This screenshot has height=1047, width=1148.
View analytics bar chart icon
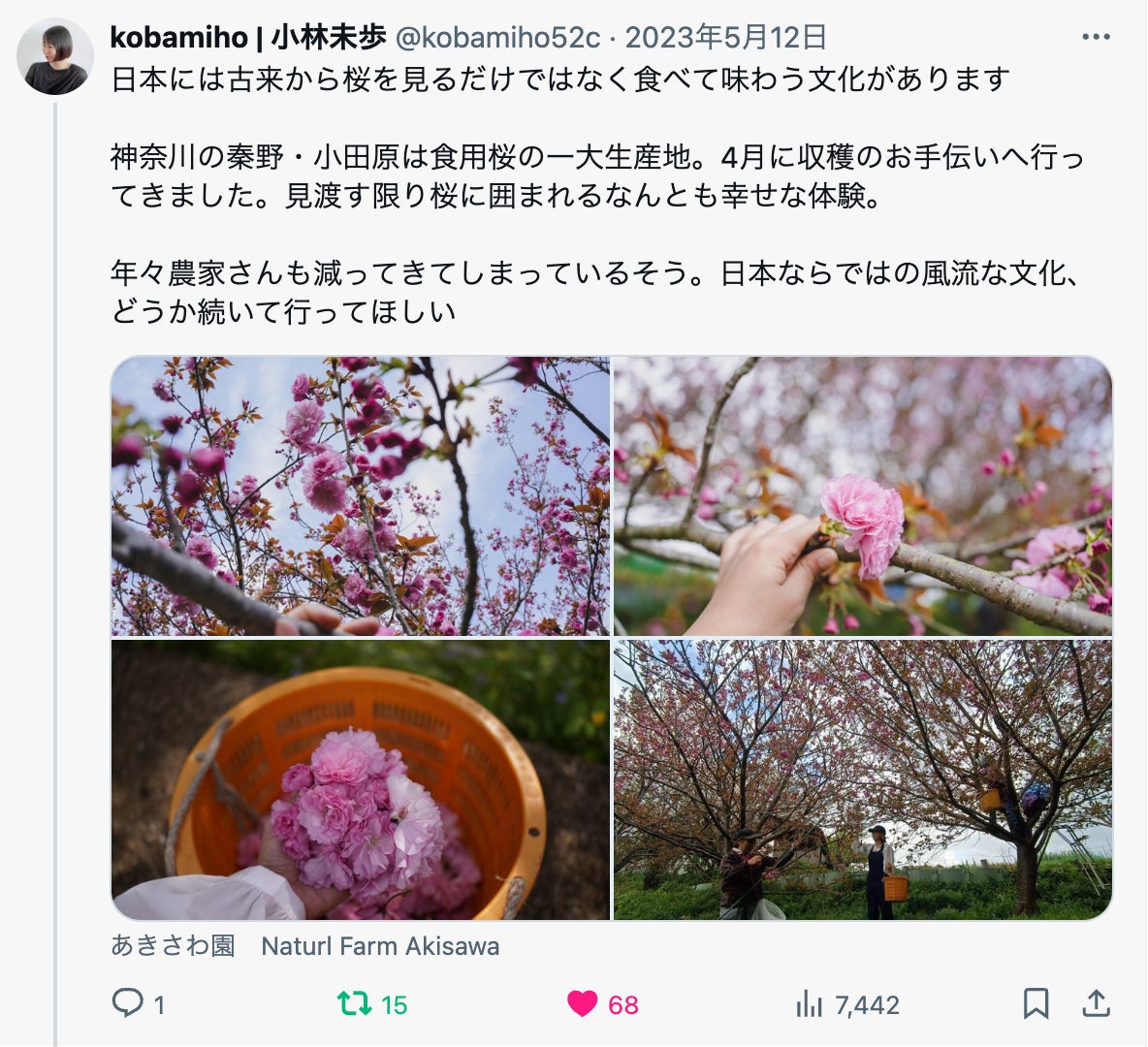(809, 1003)
